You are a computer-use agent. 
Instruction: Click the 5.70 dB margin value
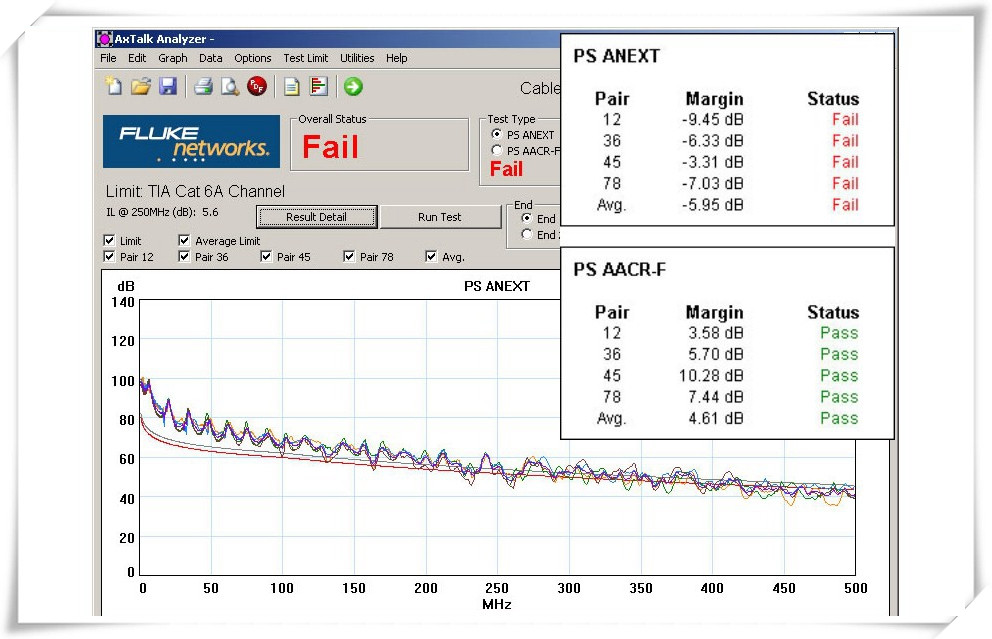(x=716, y=354)
